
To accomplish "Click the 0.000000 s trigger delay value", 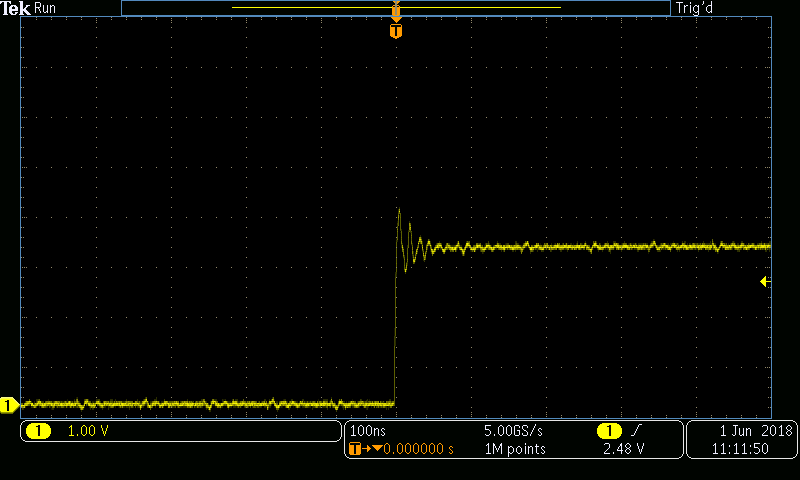I will tap(418, 449).
